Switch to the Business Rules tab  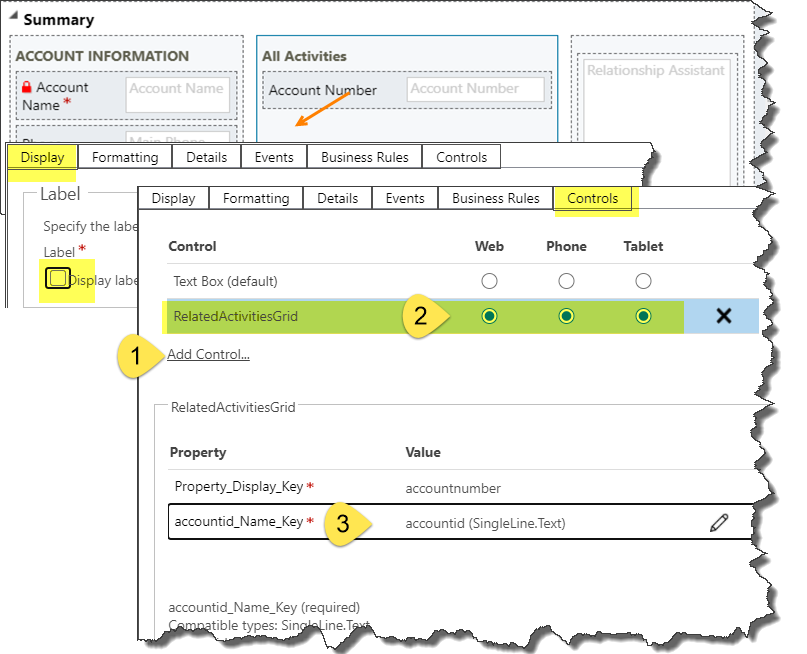495,198
